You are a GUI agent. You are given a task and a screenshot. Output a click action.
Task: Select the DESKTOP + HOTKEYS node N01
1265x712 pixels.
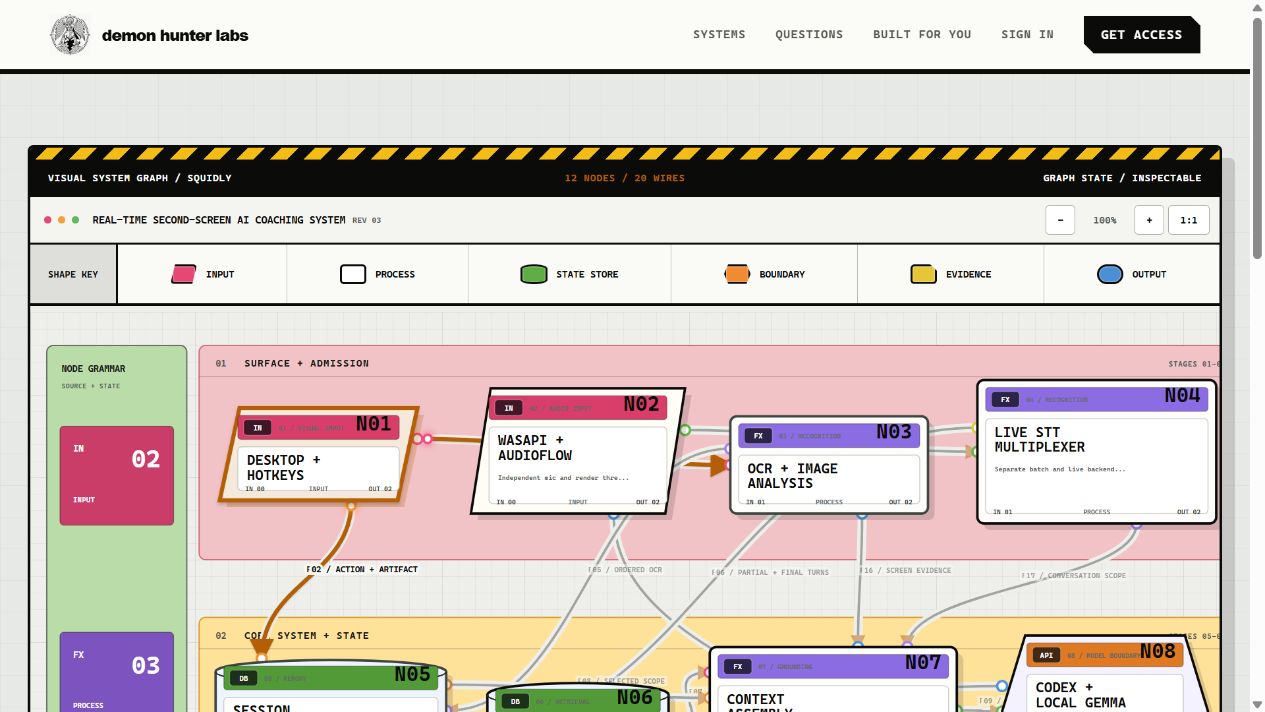[318, 454]
